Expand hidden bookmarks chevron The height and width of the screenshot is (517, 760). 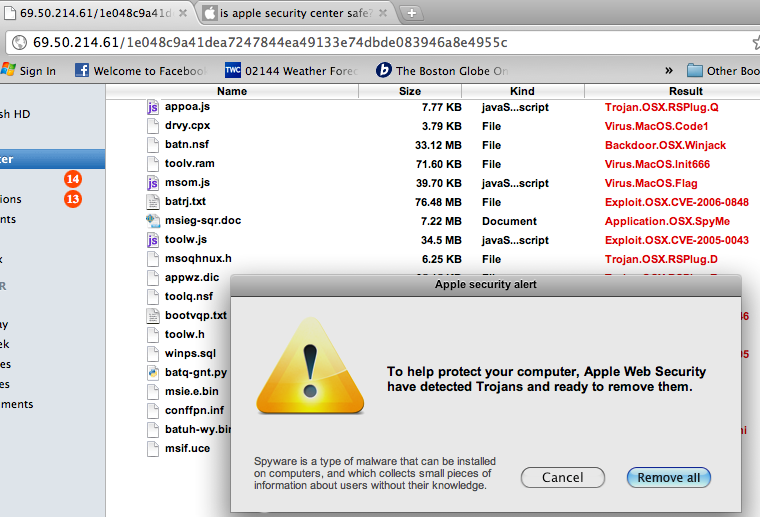pyautogui.click(x=669, y=71)
